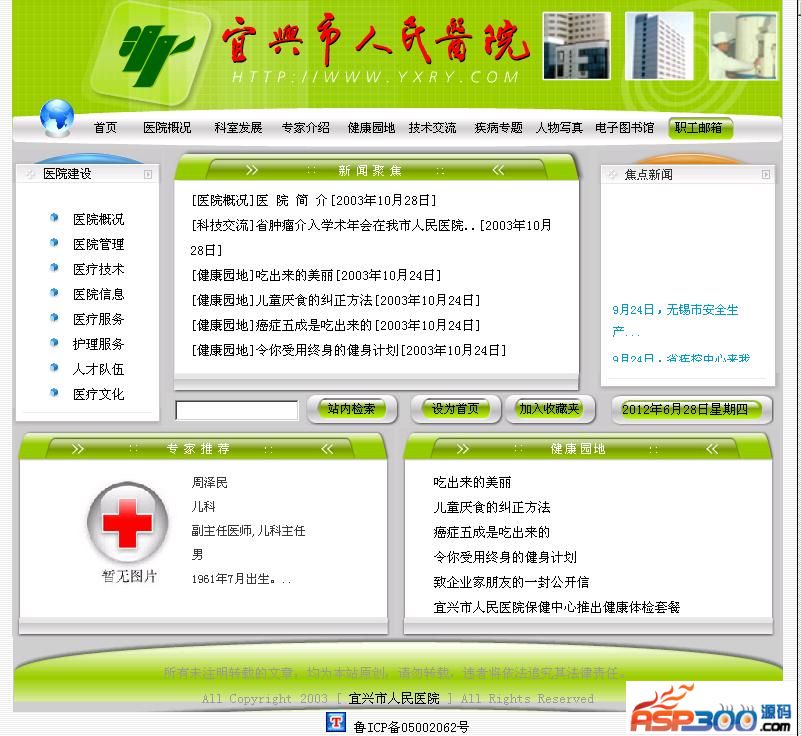Open sidebar link 人才队伍
This screenshot has width=801, height=736.
click(99, 369)
